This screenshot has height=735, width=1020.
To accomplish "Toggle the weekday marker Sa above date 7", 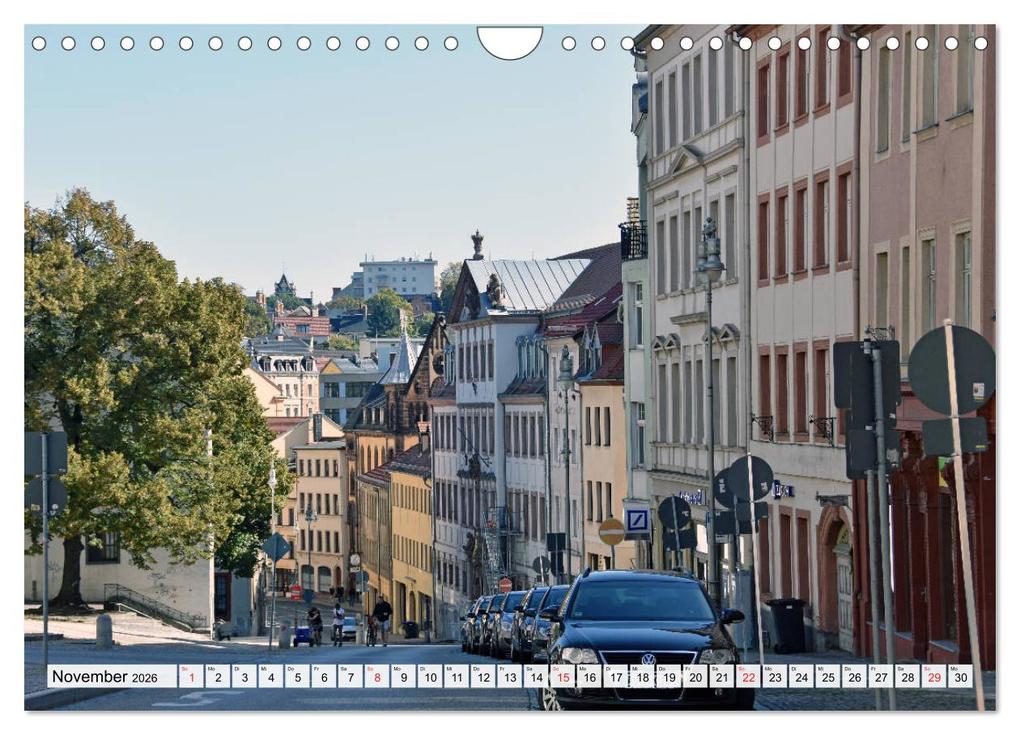I will click(352, 669).
